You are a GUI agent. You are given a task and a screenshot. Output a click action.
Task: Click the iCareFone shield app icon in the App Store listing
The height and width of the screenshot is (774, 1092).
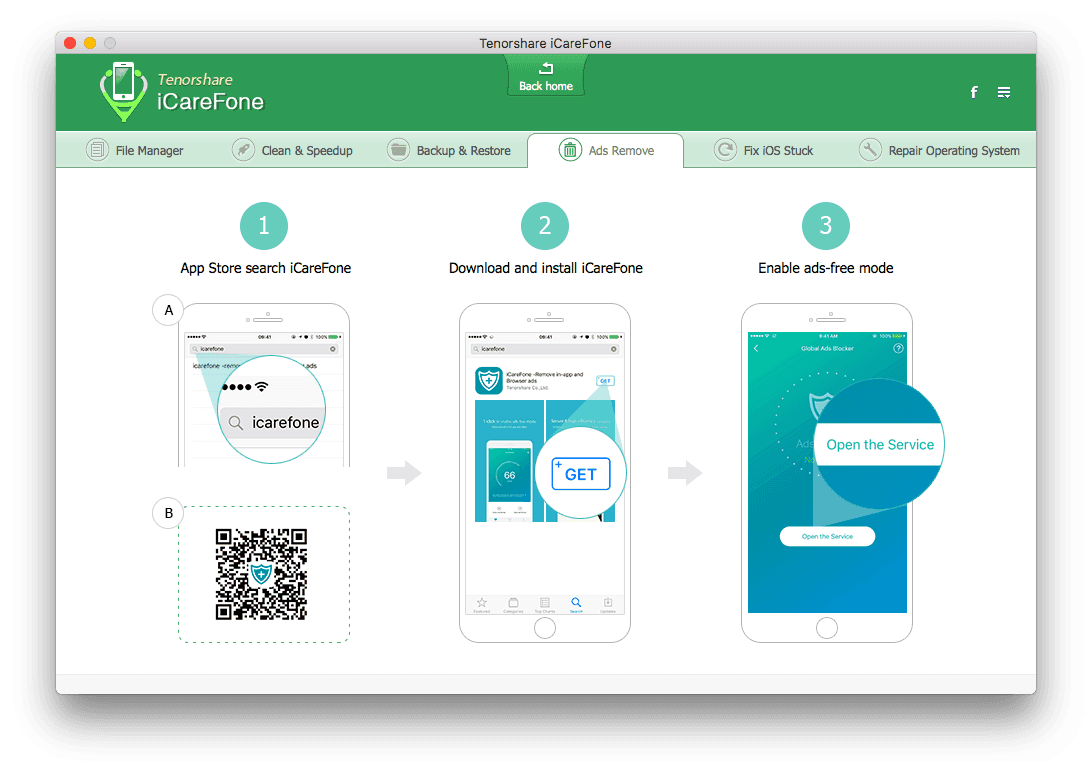point(489,380)
